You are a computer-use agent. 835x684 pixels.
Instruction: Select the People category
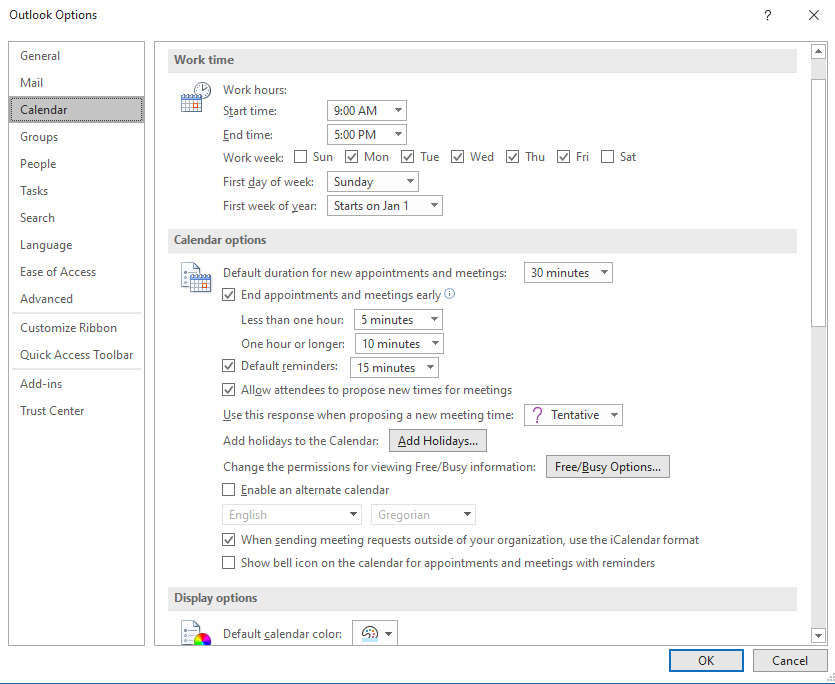76,164
